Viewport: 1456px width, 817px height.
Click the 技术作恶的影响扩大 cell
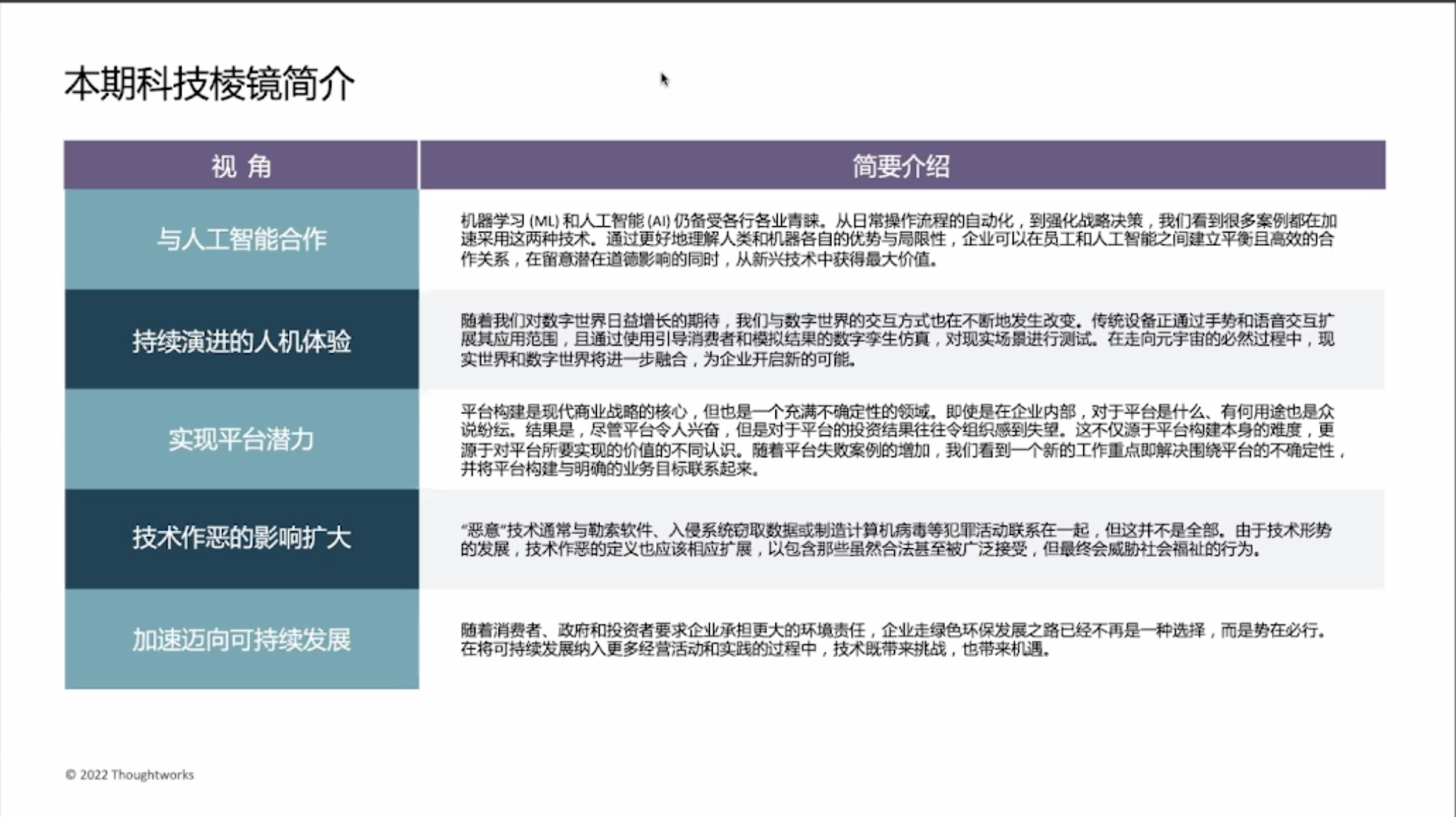pos(241,538)
